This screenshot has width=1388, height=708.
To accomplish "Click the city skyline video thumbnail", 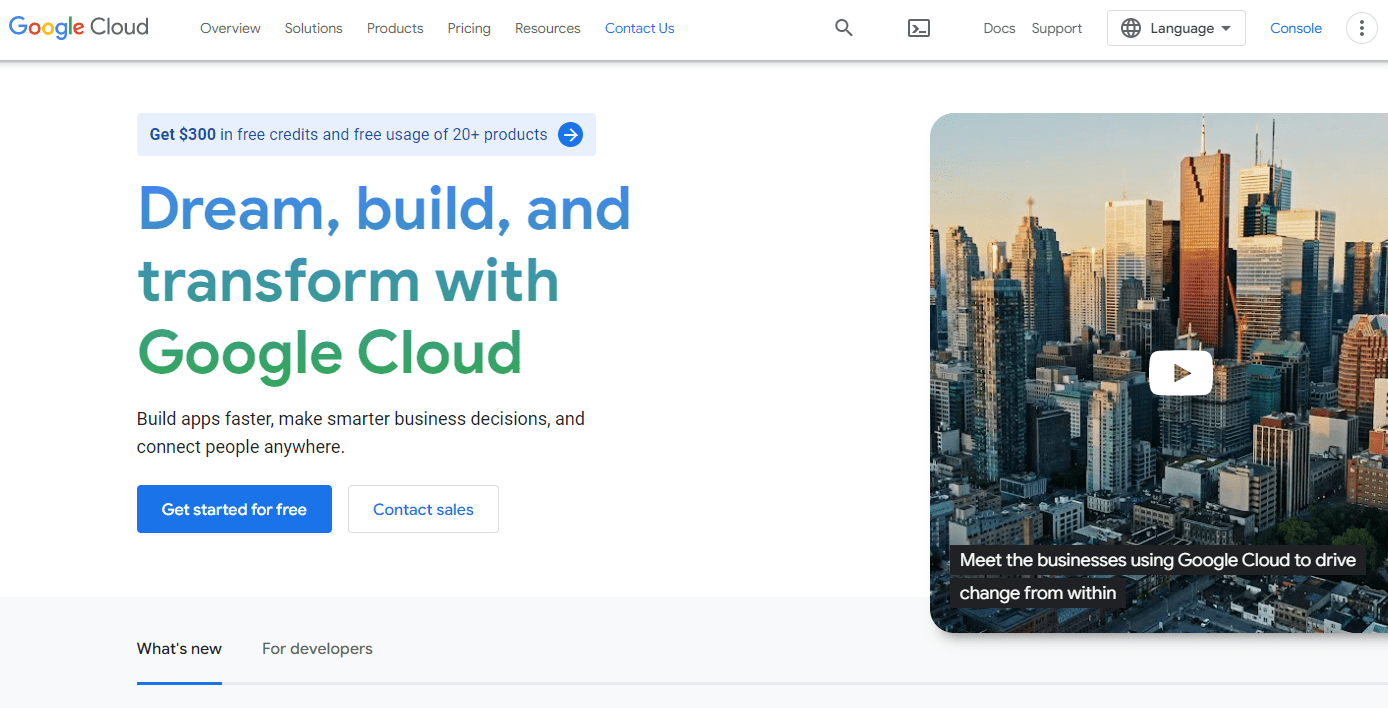I will (1159, 373).
